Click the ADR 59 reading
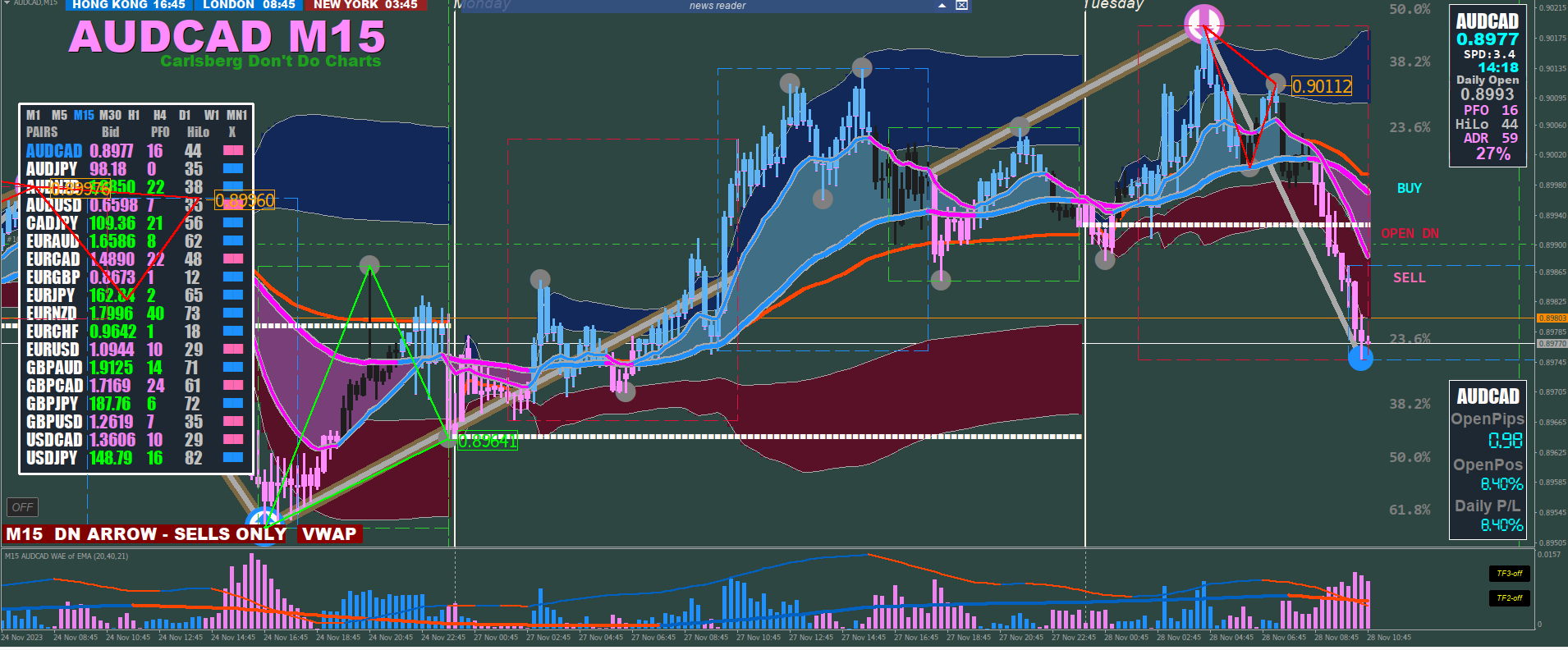Viewport: 1568px width, 650px height. click(x=1490, y=138)
